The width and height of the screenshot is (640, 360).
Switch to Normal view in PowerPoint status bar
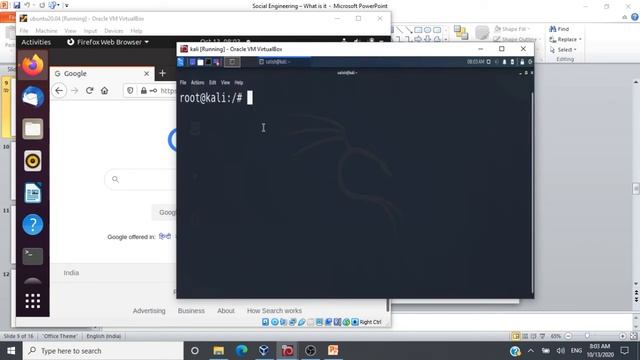(x=516, y=336)
